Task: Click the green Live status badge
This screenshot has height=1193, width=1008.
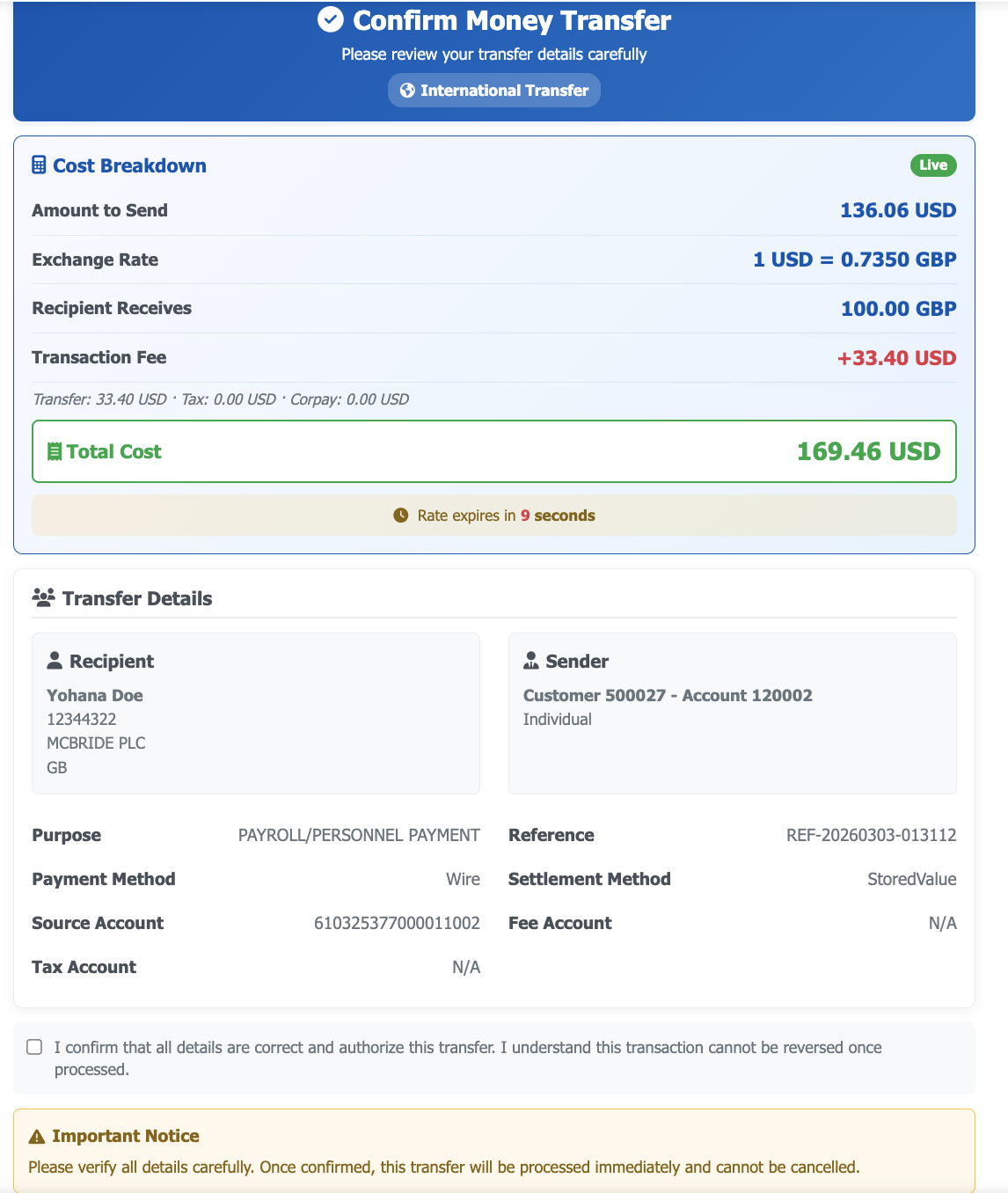Action: (933, 165)
